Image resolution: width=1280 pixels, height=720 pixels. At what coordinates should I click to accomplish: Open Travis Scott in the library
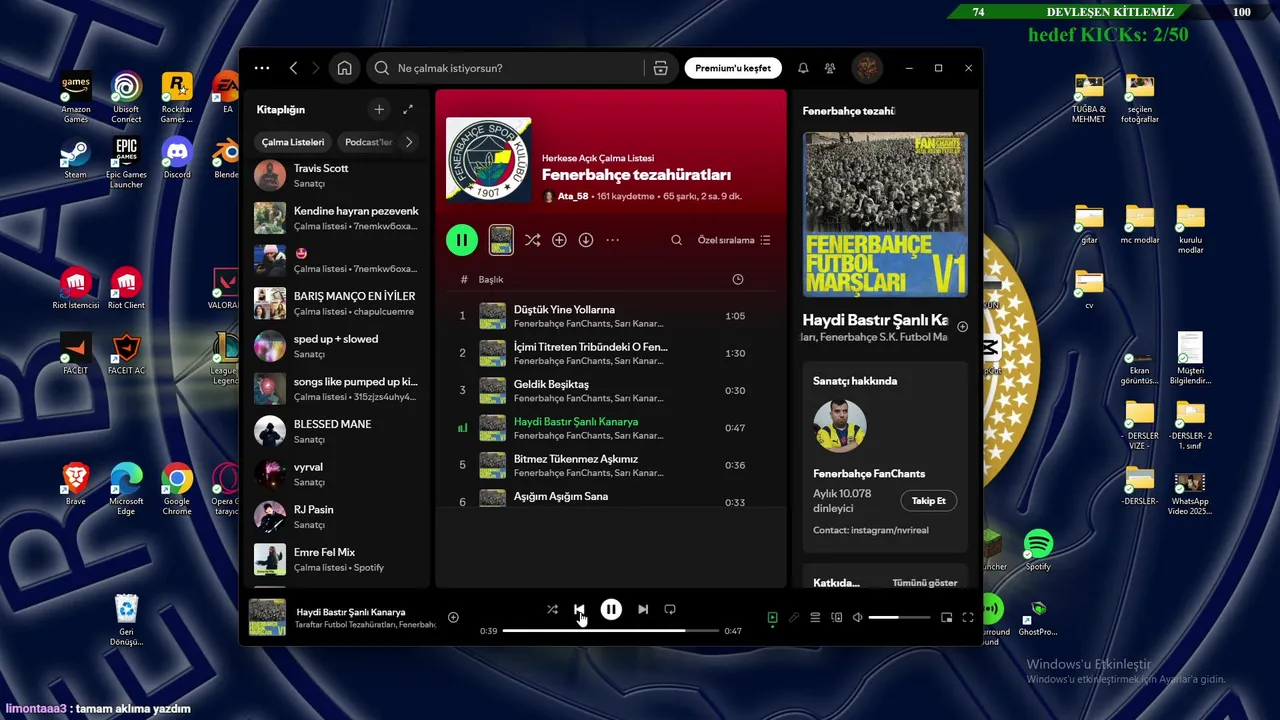338,175
